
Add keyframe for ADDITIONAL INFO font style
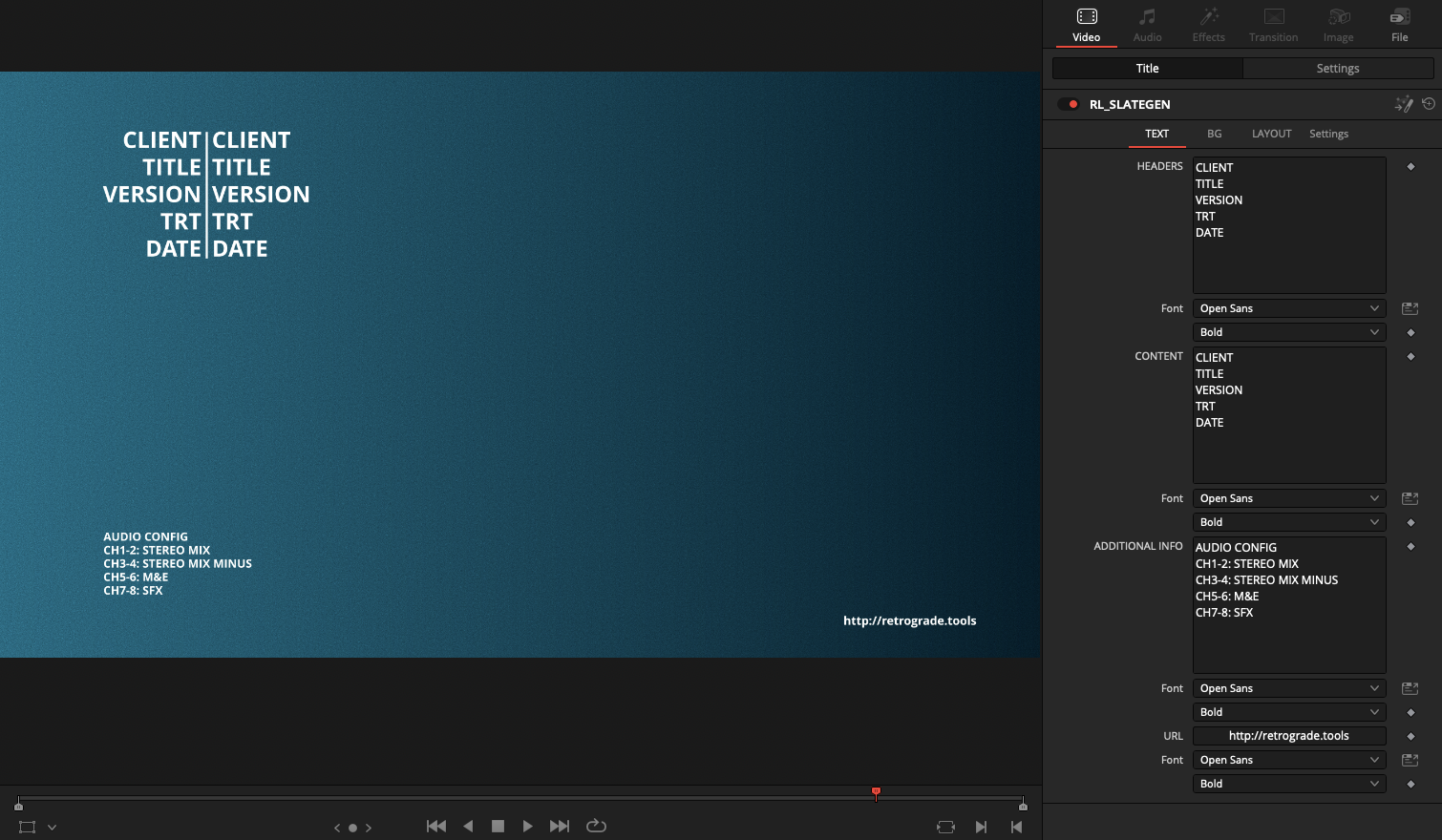[x=1410, y=713]
